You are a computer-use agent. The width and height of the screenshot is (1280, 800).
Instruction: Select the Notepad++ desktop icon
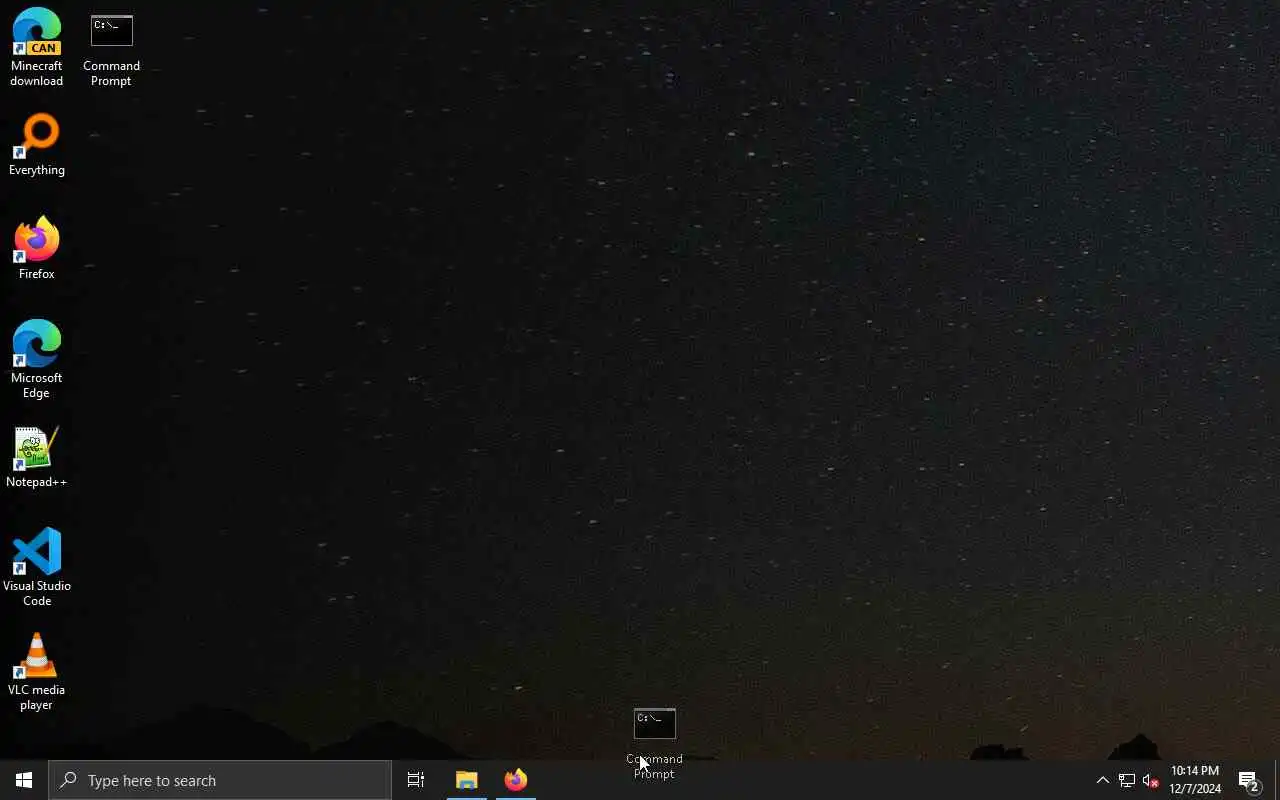pyautogui.click(x=37, y=458)
